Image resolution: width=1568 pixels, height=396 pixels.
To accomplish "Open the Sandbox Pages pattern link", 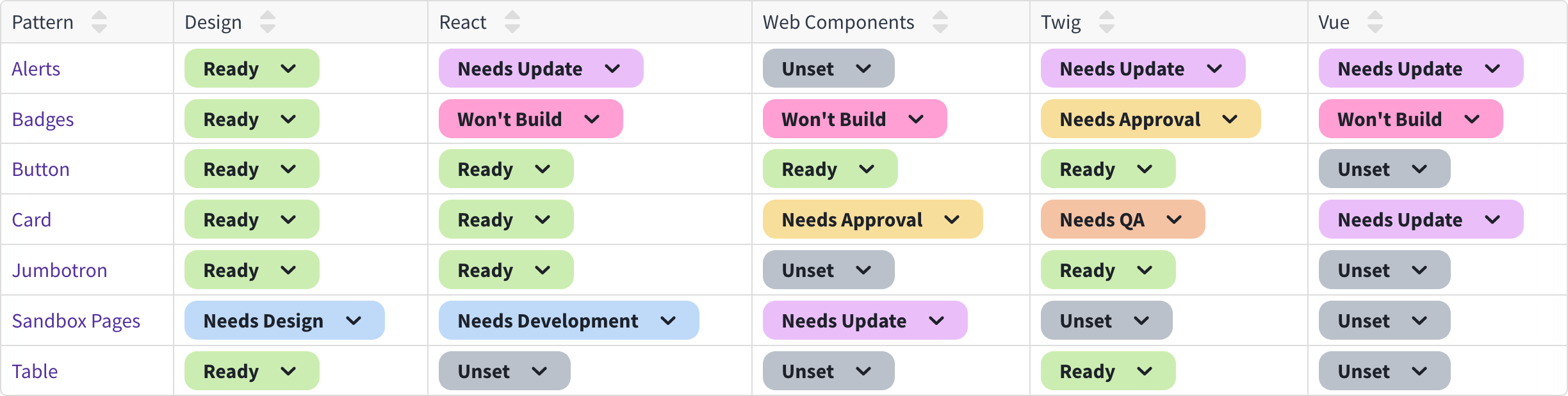I will (x=76, y=320).
